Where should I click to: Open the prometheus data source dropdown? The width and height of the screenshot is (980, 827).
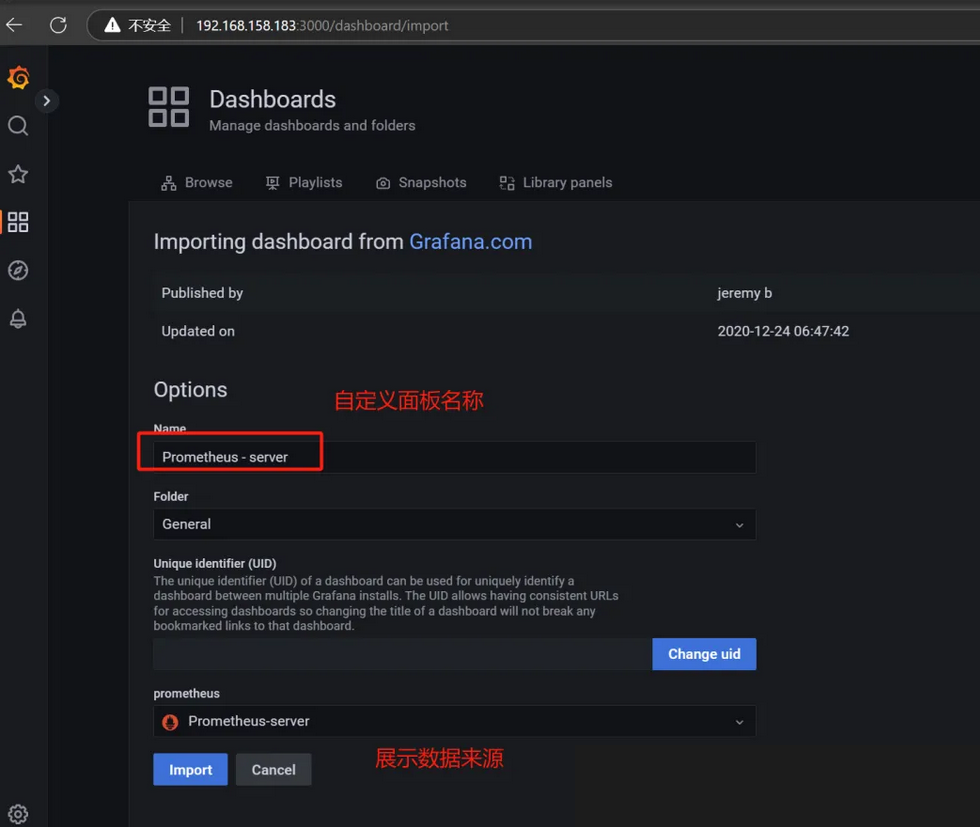pos(454,721)
